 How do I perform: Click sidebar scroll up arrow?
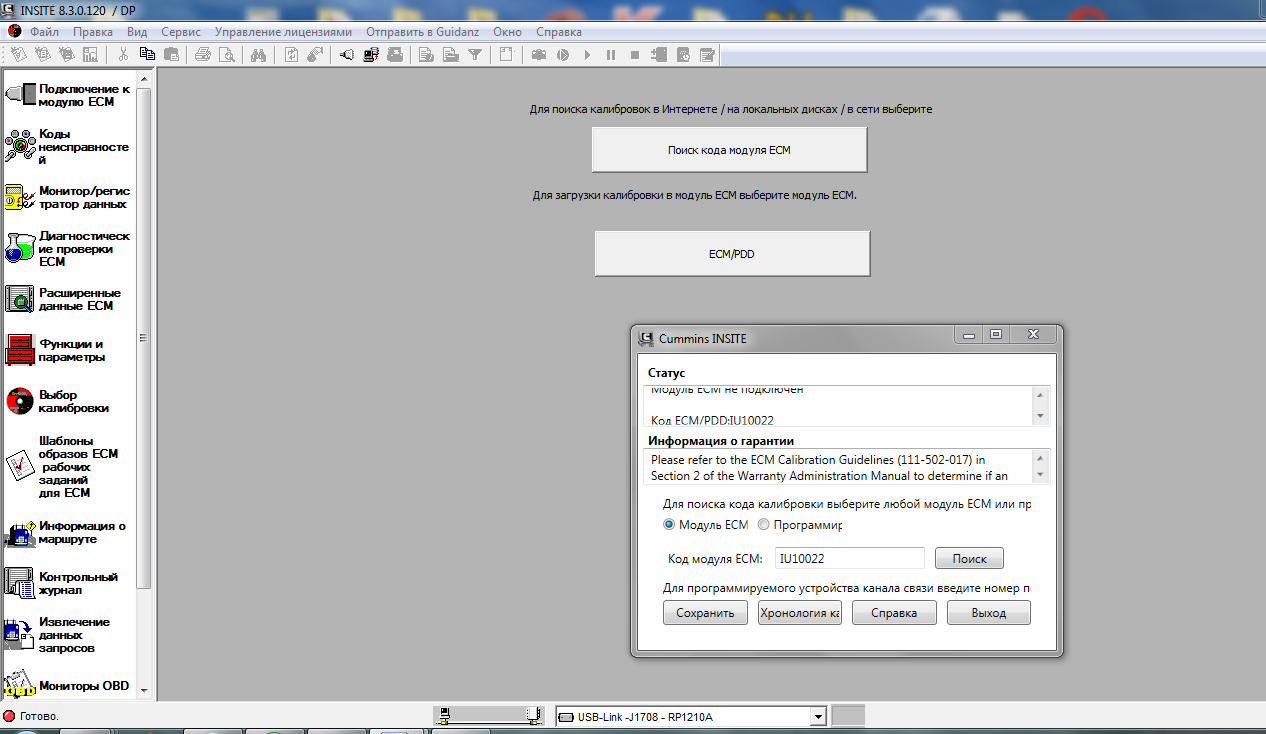142,78
